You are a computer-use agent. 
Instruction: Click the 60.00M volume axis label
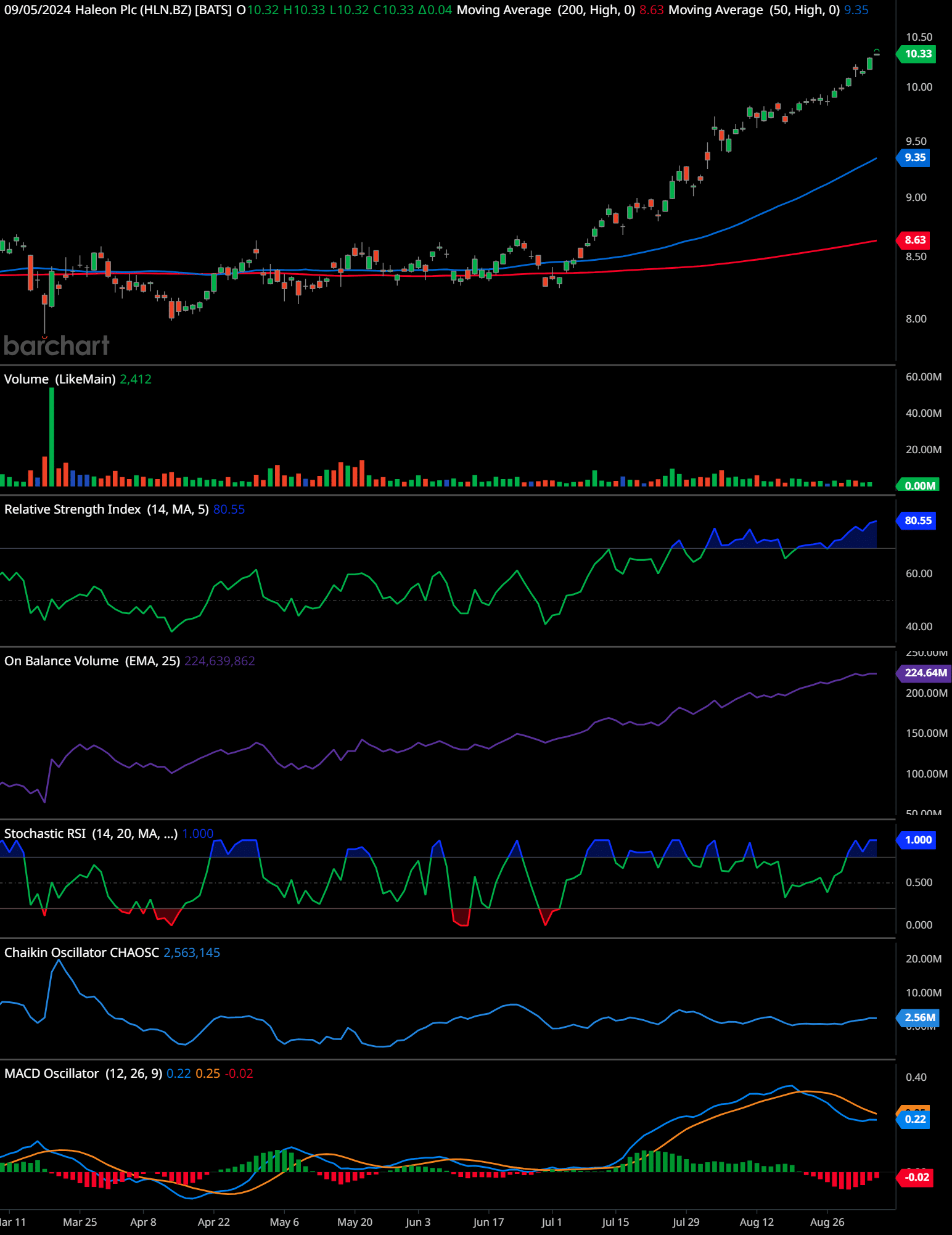pyautogui.click(x=923, y=377)
